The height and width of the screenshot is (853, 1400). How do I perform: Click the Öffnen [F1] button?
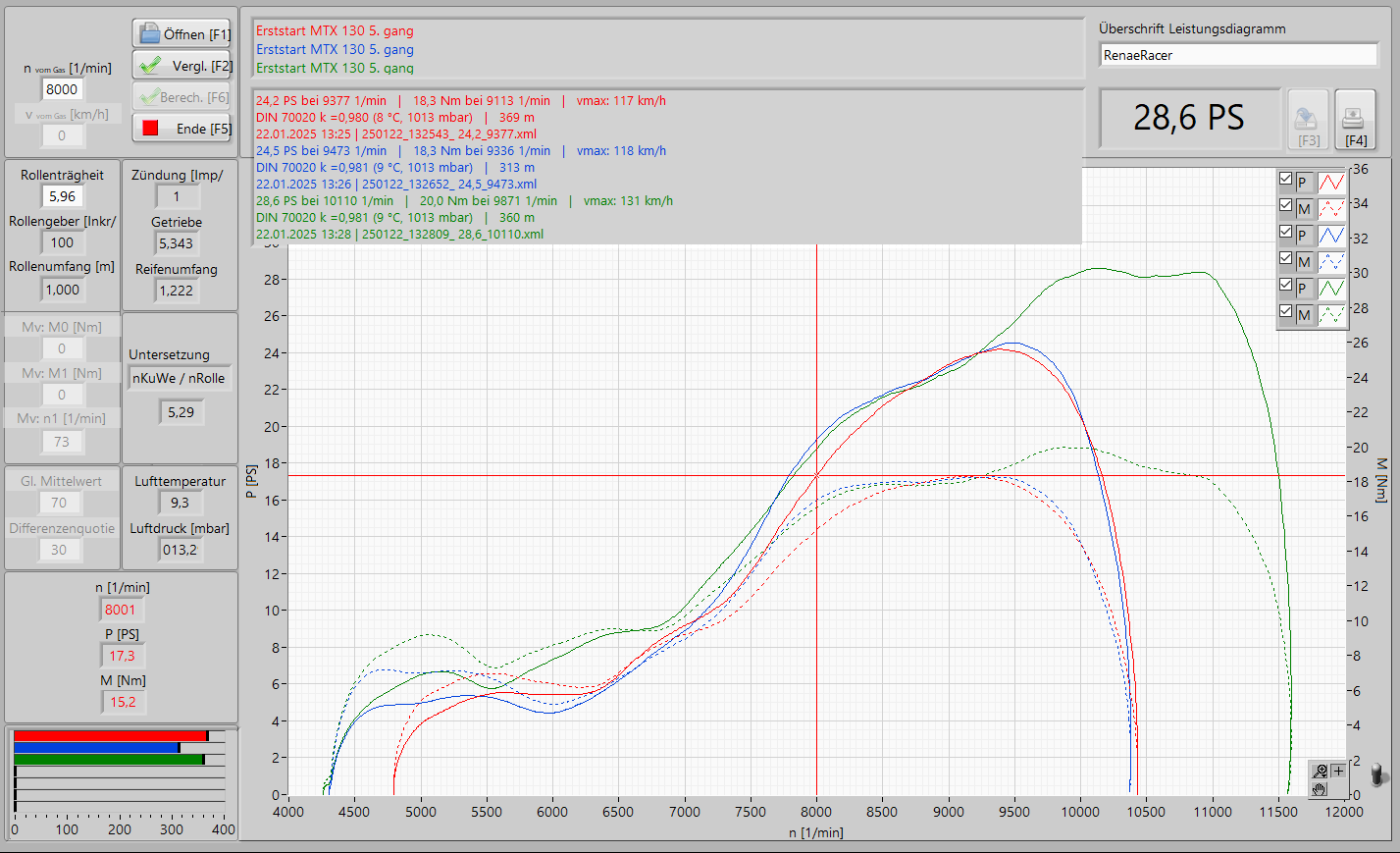tap(181, 34)
